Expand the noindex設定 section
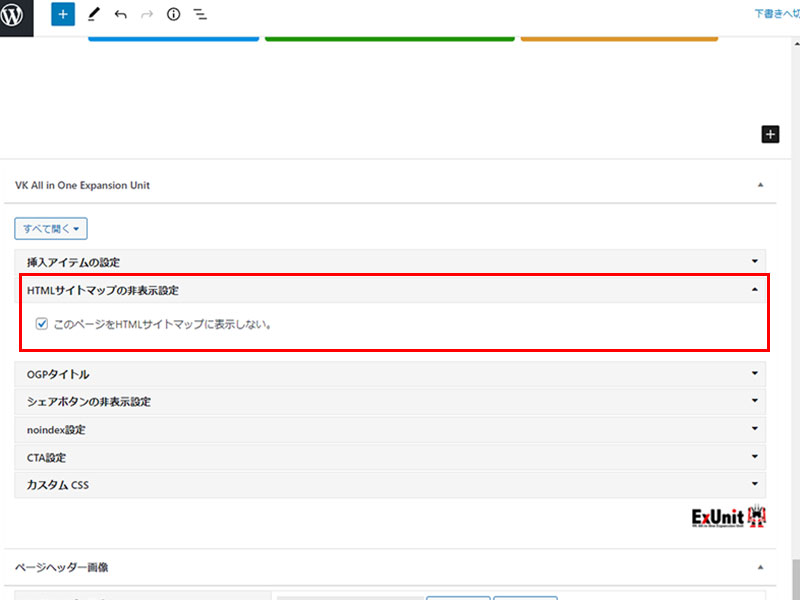 coord(390,430)
